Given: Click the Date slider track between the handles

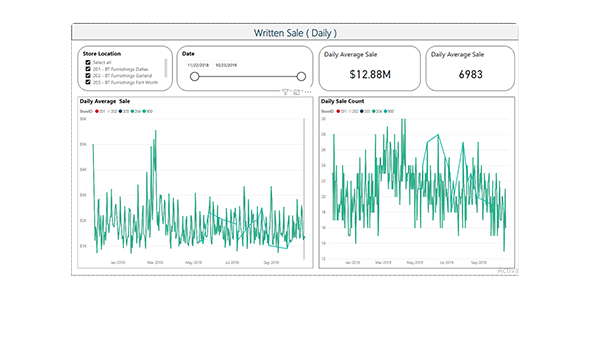Looking at the screenshot, I should 248,77.
